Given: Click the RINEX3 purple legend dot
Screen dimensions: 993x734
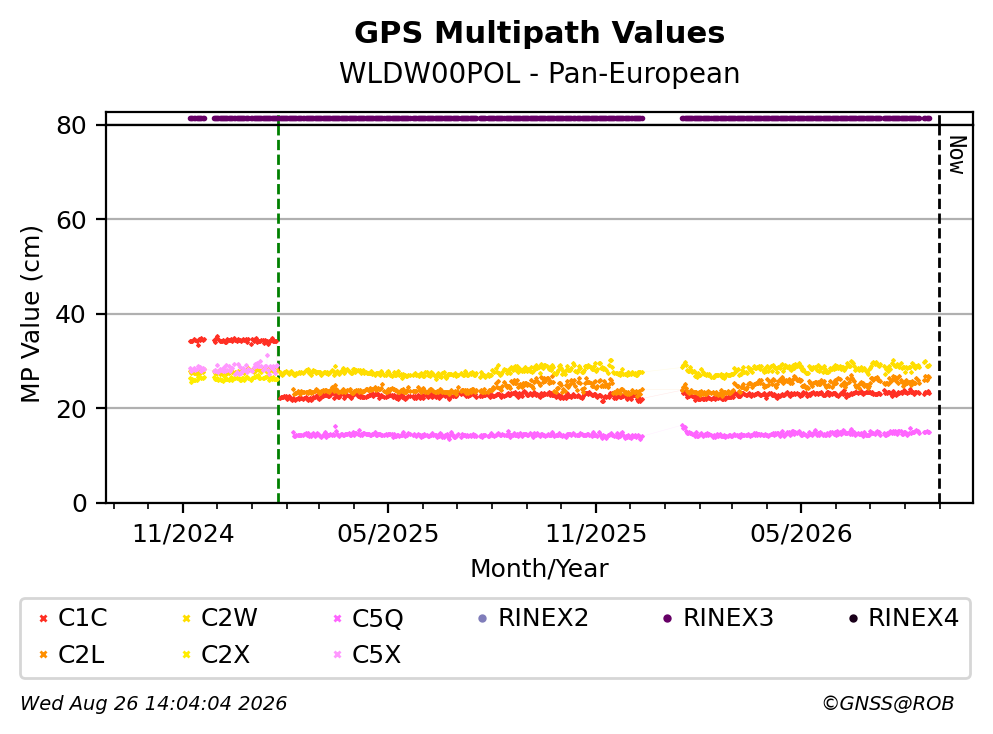Looking at the screenshot, I should 667,618.
